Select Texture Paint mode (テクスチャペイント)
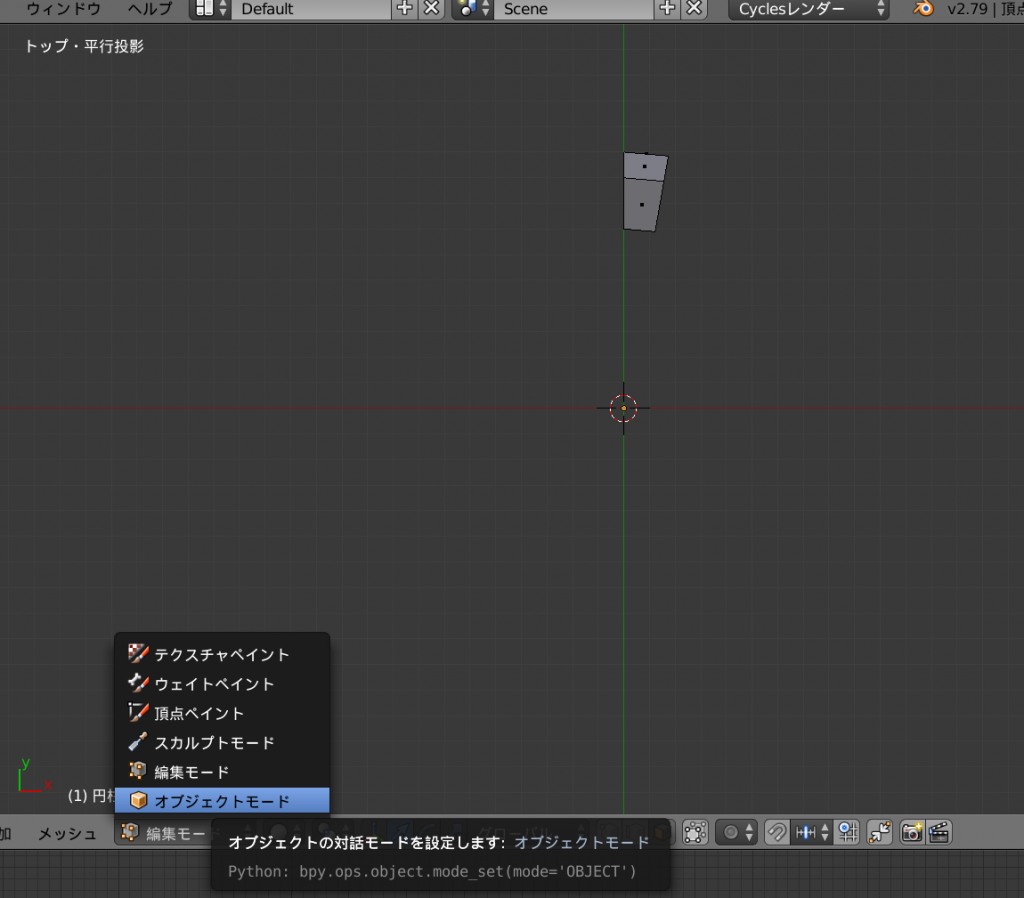The image size is (1024, 898). point(221,654)
